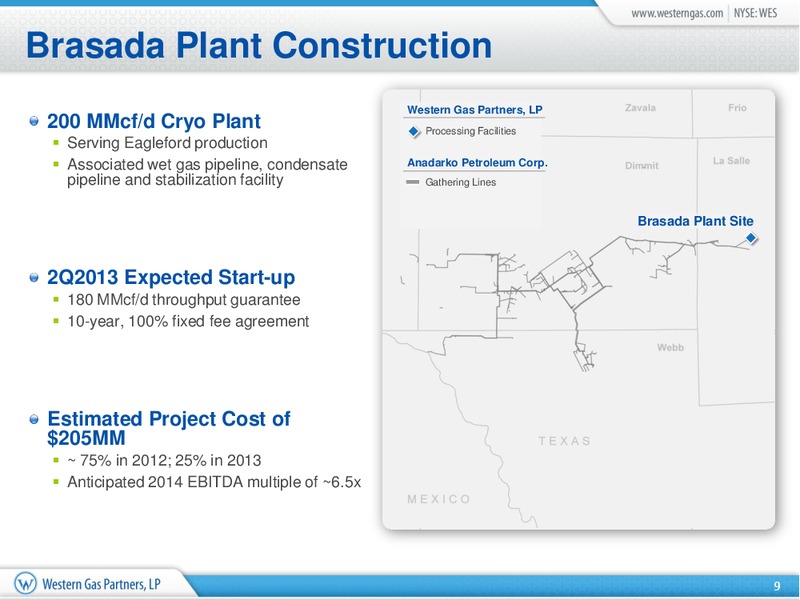
Task: Click the Frio county label
Action: [x=737, y=108]
